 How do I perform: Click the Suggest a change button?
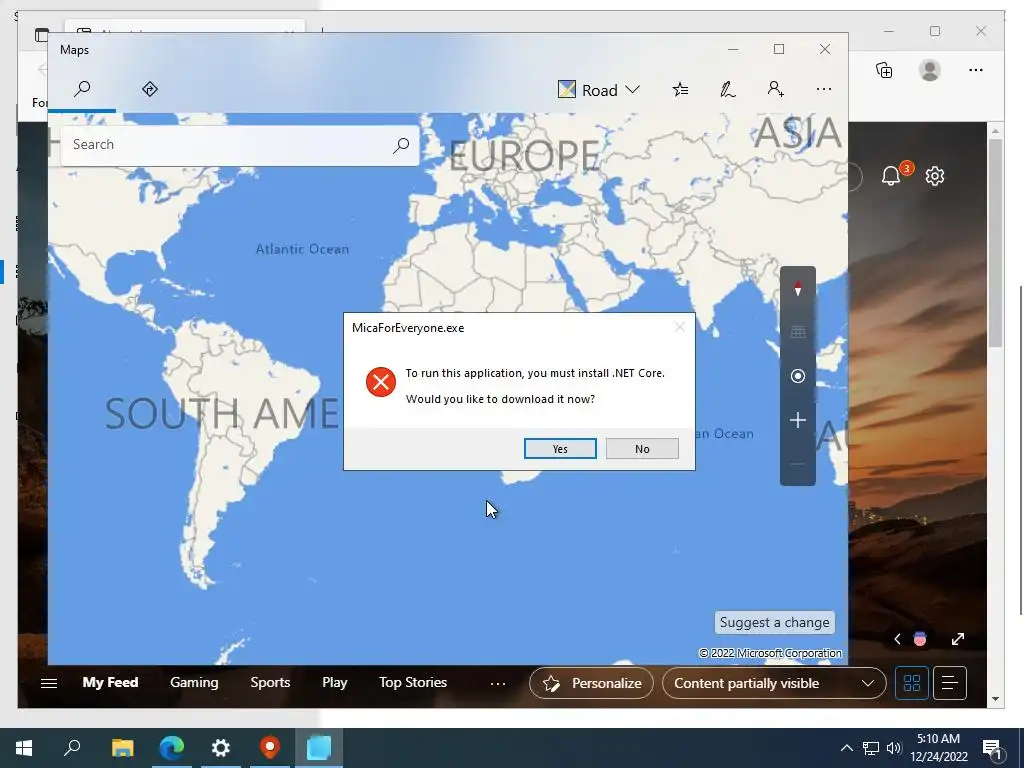(x=775, y=622)
